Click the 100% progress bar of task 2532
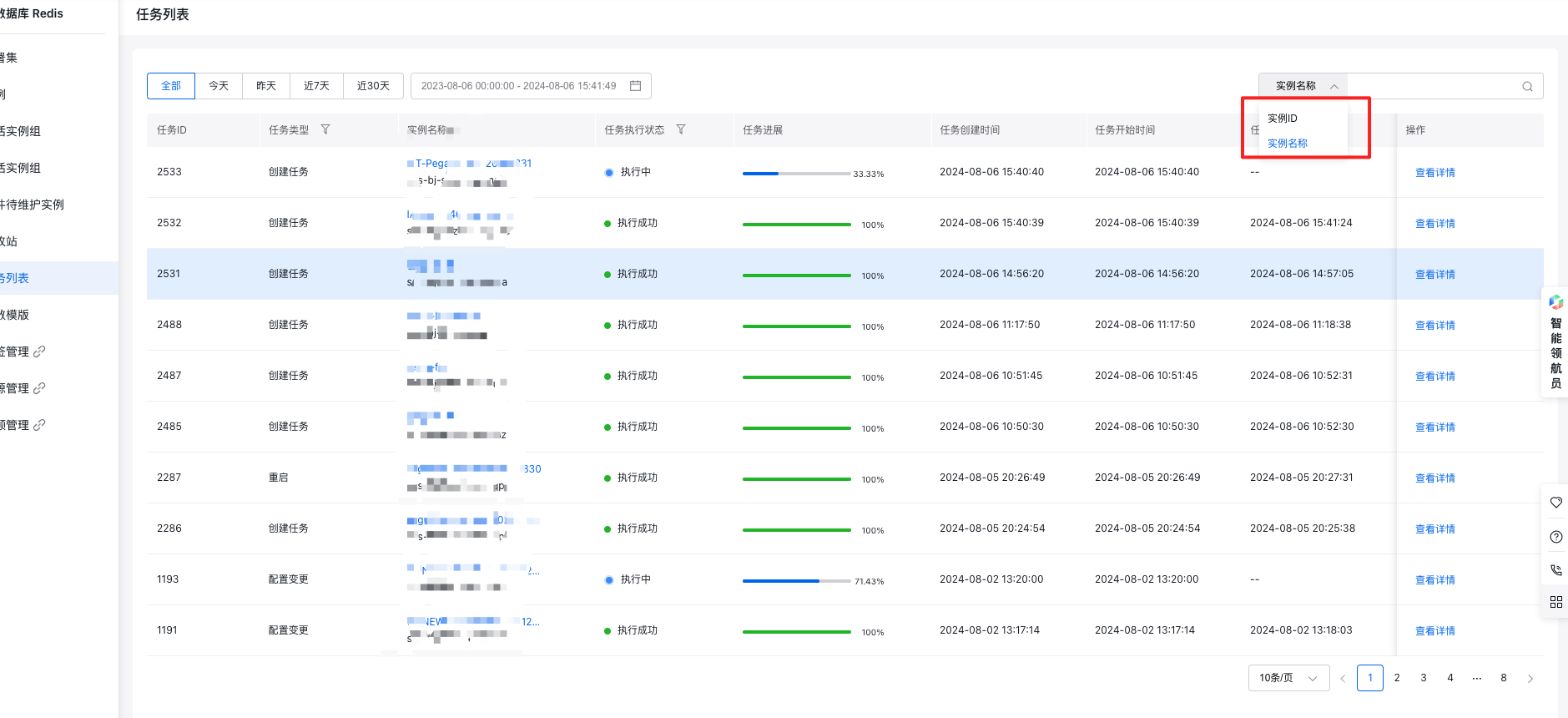 click(797, 225)
